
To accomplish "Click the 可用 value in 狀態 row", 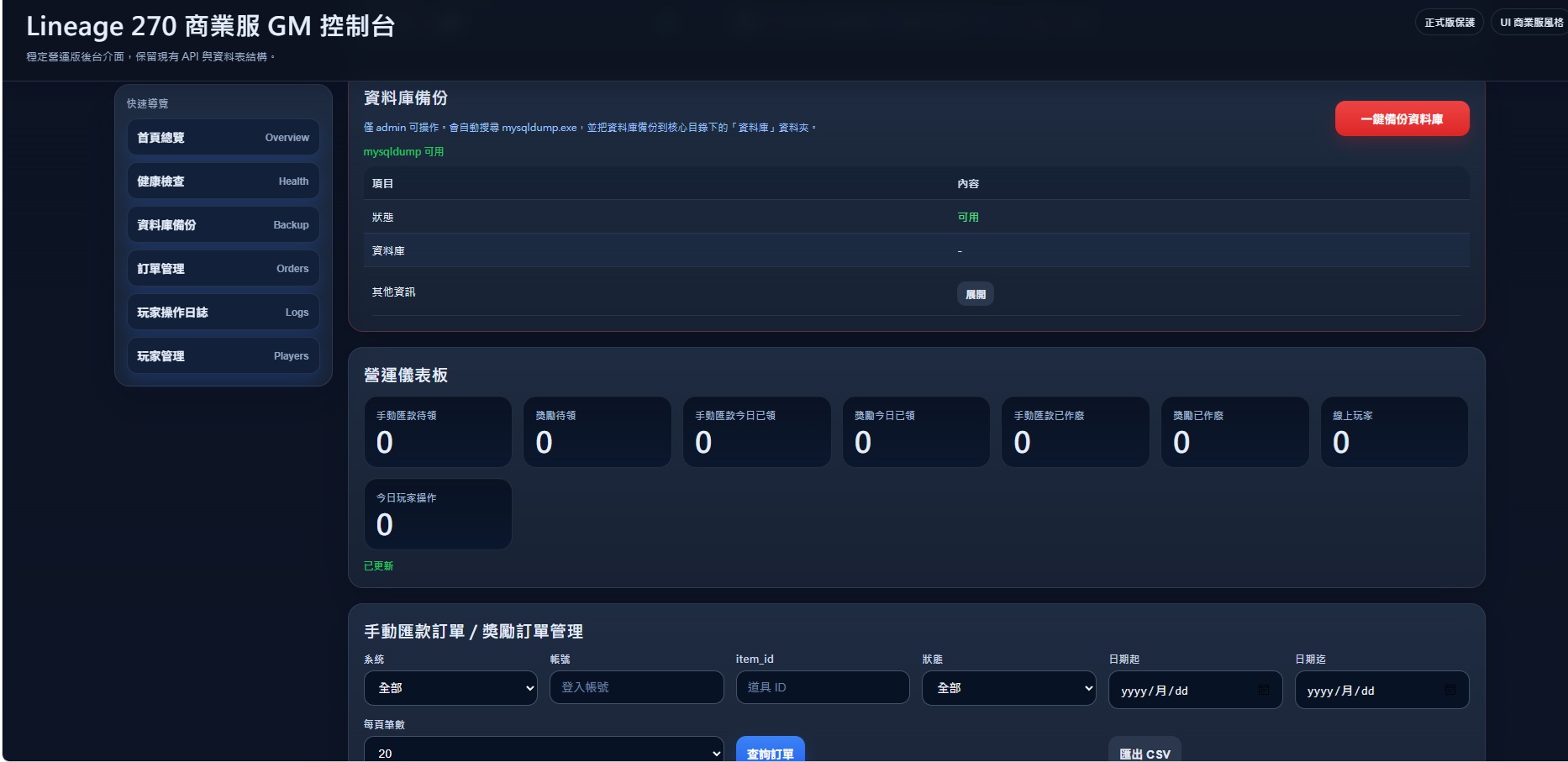I will (x=968, y=217).
